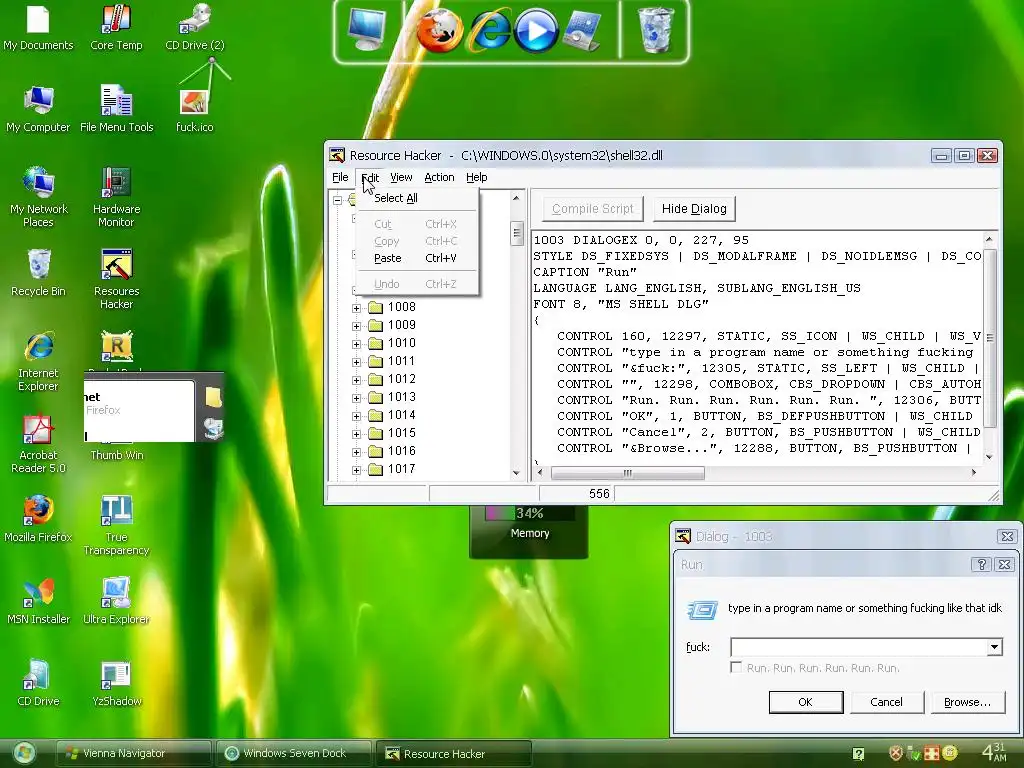Click the question mark help button in Run dialog

click(981, 564)
